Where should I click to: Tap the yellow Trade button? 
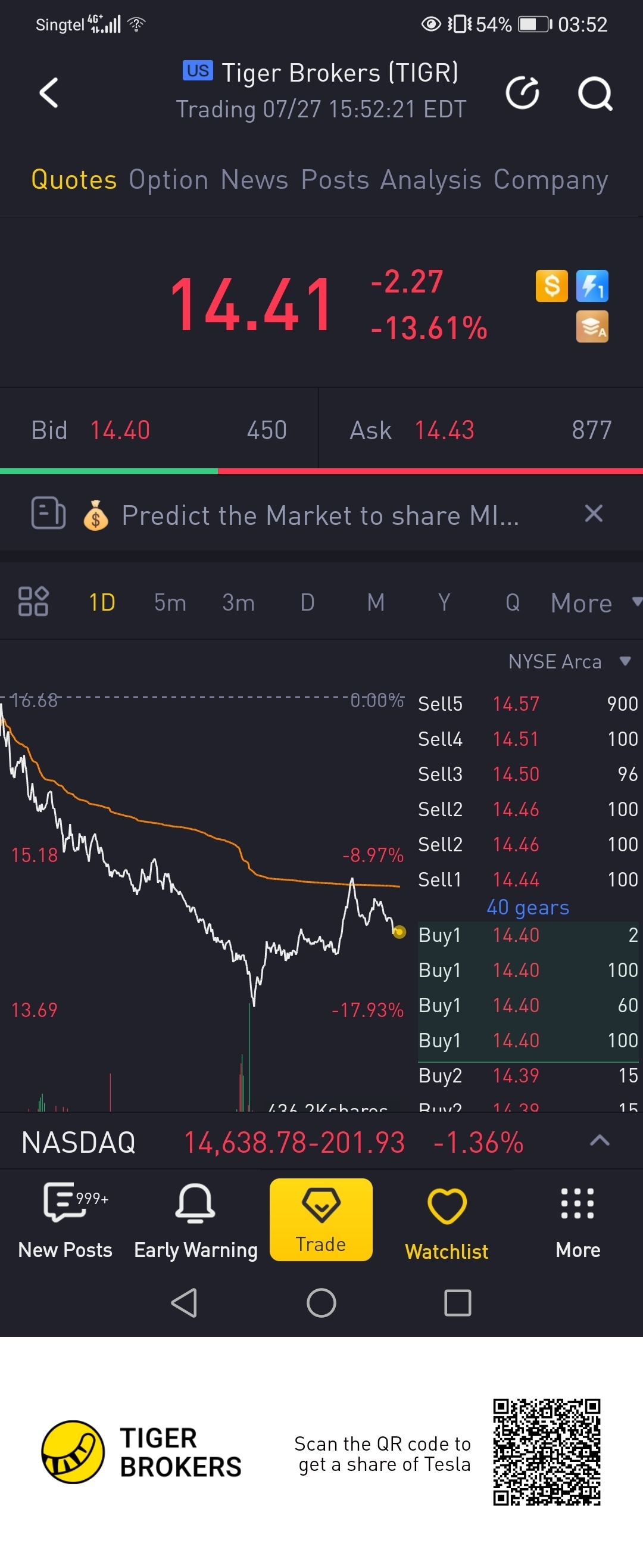click(x=320, y=1219)
